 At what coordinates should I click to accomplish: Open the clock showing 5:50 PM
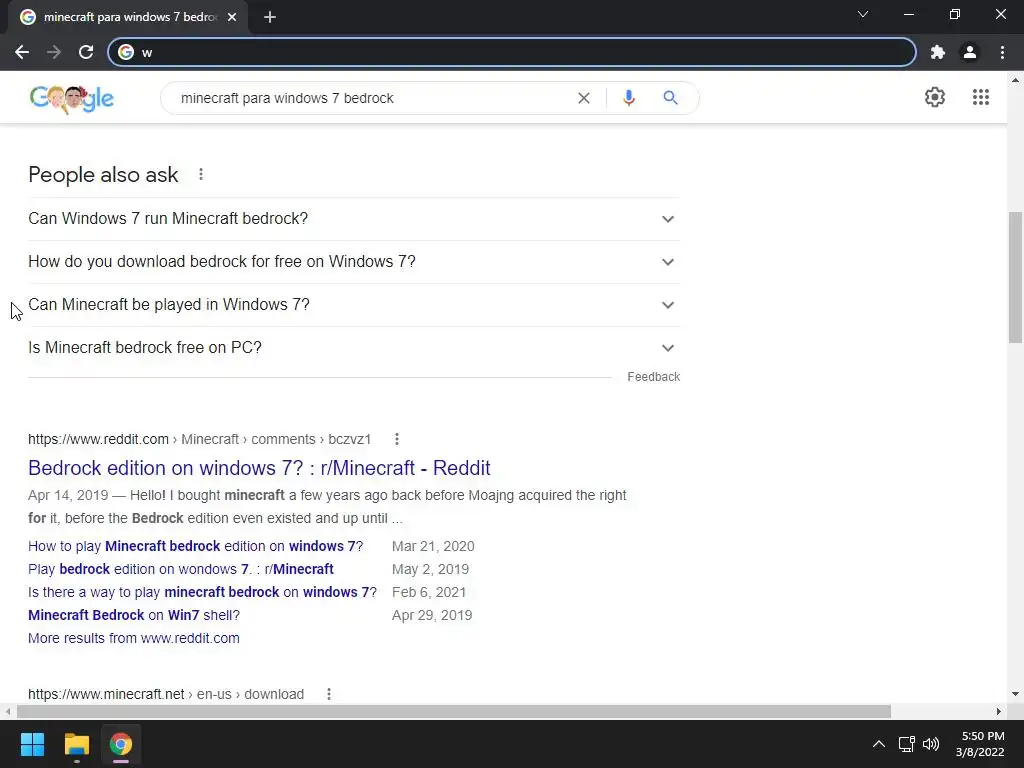tap(980, 744)
